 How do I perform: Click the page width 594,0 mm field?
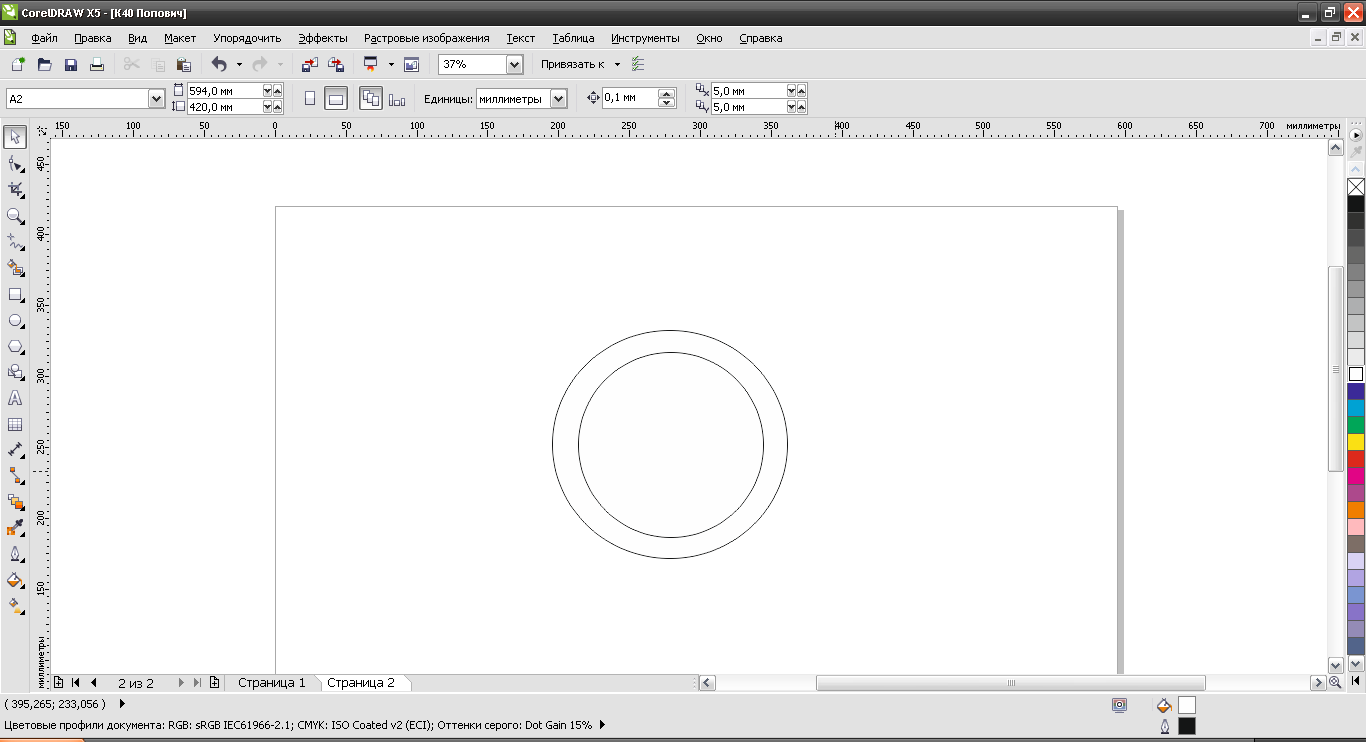(x=225, y=91)
